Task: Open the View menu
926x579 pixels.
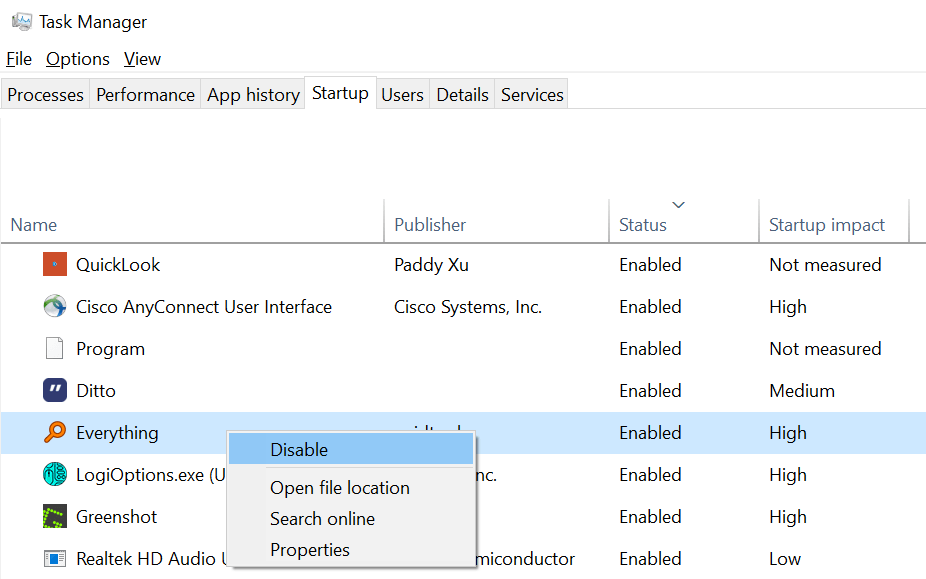Action: [x=142, y=59]
